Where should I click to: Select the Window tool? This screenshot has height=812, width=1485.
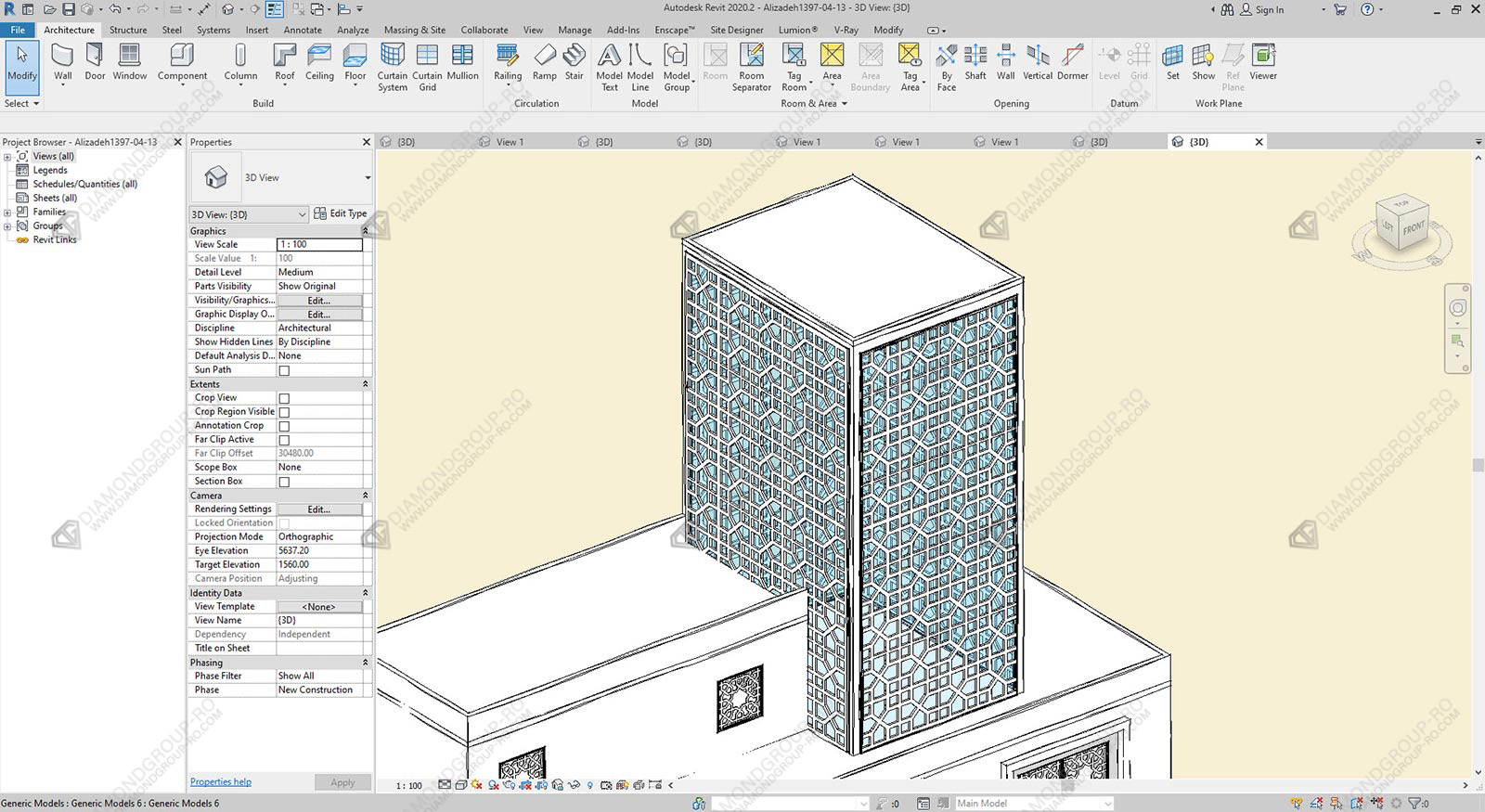point(130,63)
